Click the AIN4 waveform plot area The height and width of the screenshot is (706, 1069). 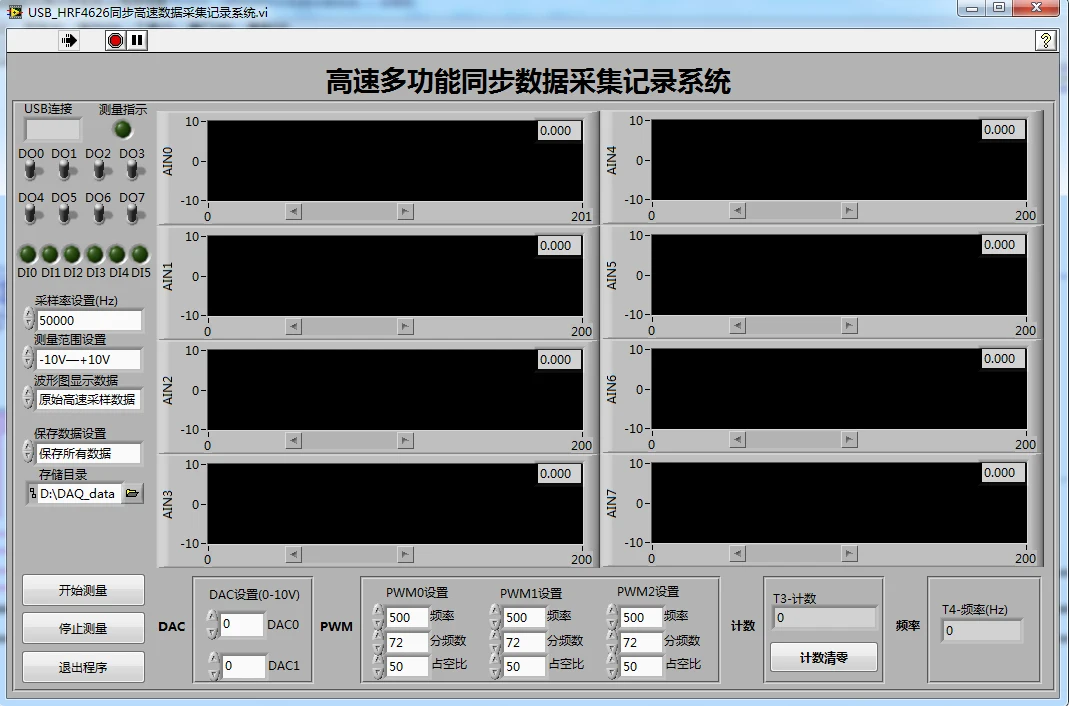[839, 160]
